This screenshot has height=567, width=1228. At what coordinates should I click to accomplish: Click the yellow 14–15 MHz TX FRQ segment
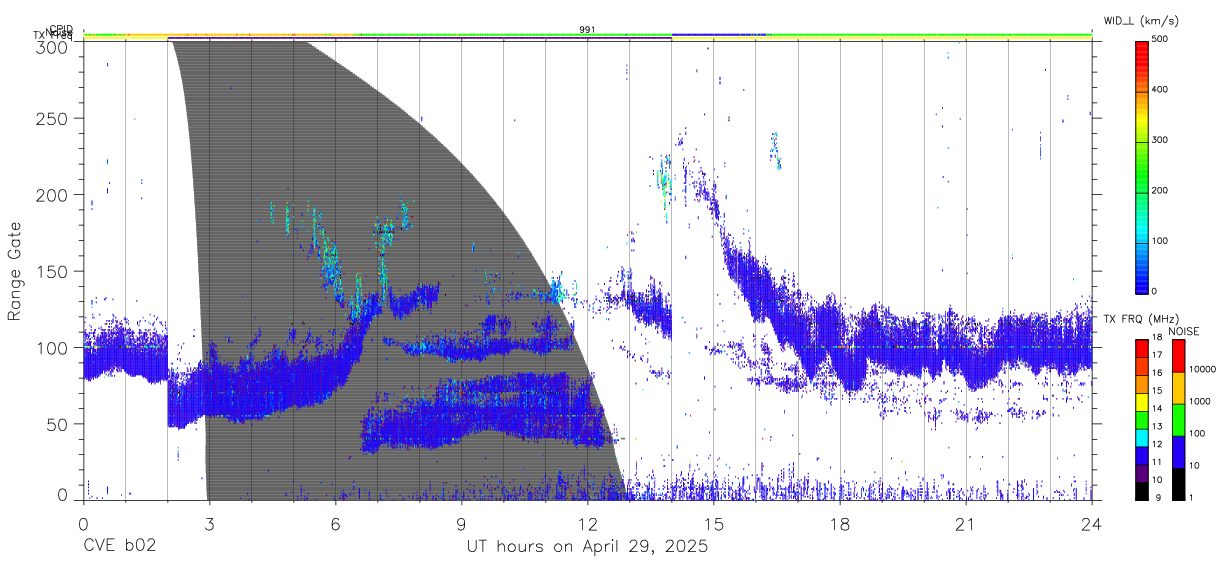tap(1142, 401)
